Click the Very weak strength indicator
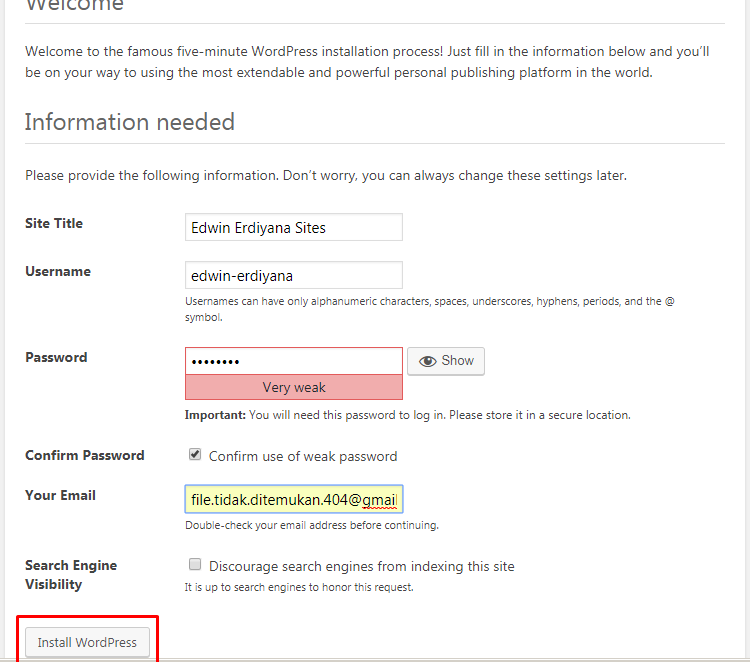 click(294, 387)
